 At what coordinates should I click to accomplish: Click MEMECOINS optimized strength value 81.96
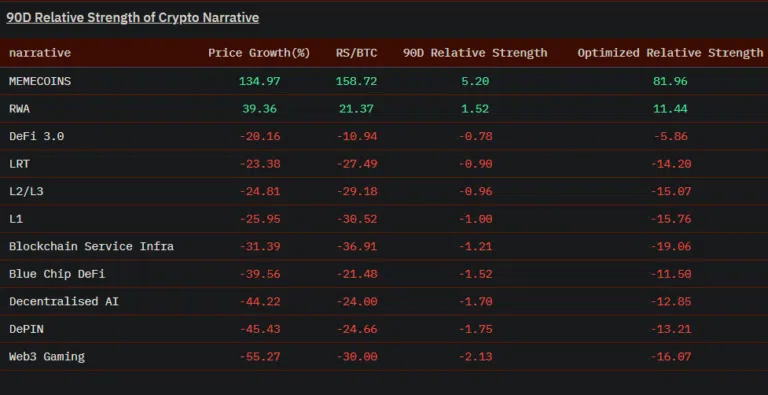click(670, 81)
